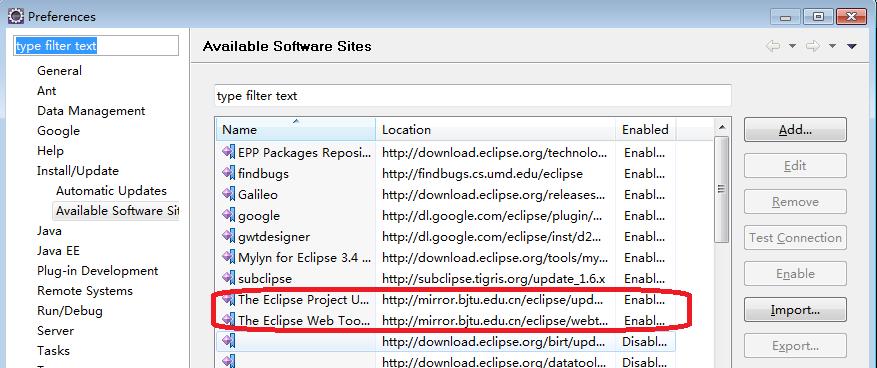Click the subclipse site icon
Image resolution: width=877 pixels, height=368 pixels.
(x=228, y=278)
